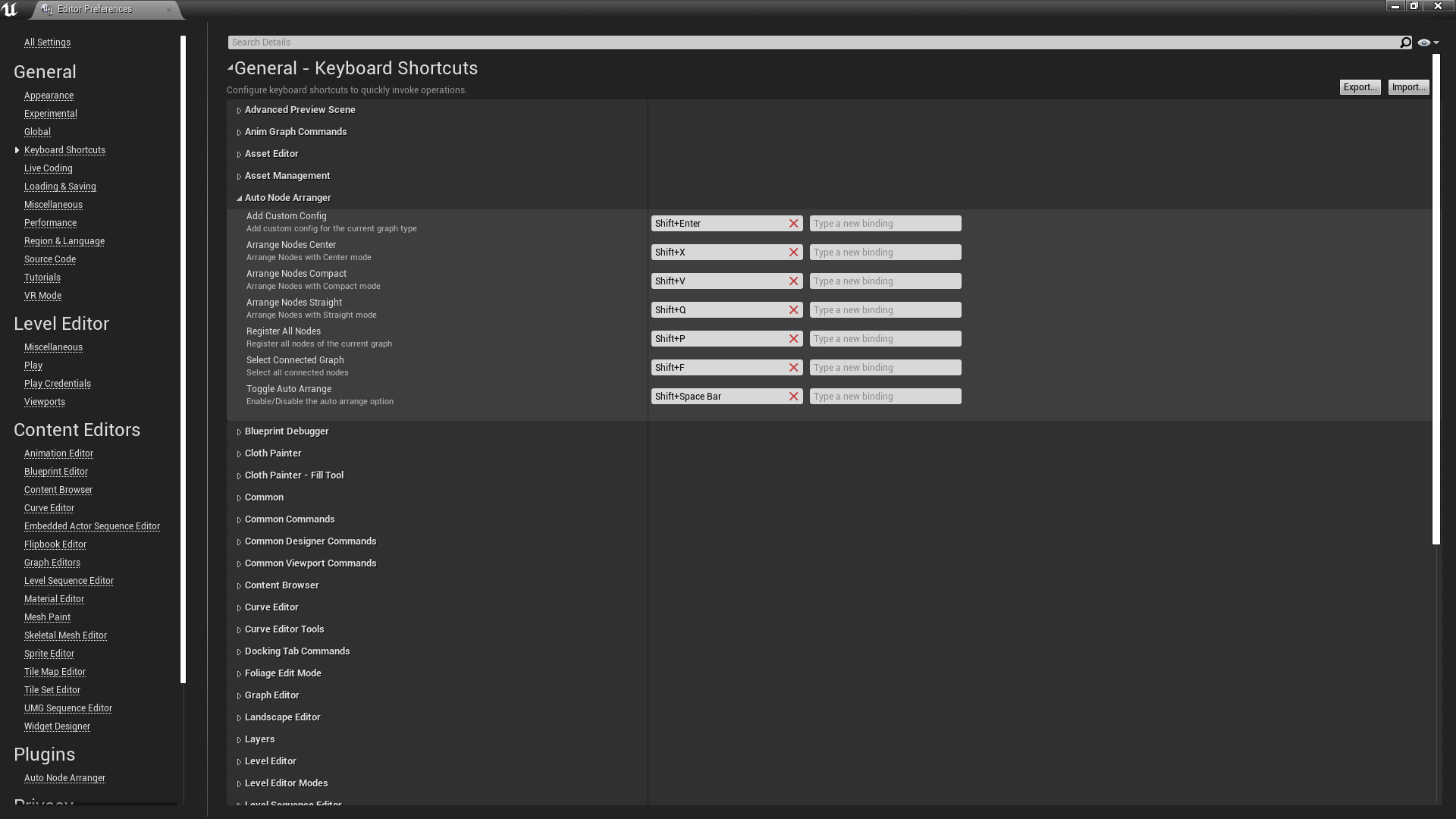Viewport: 1456px width, 819px height.
Task: Expand the Blueprint Debugger category
Action: point(239,432)
